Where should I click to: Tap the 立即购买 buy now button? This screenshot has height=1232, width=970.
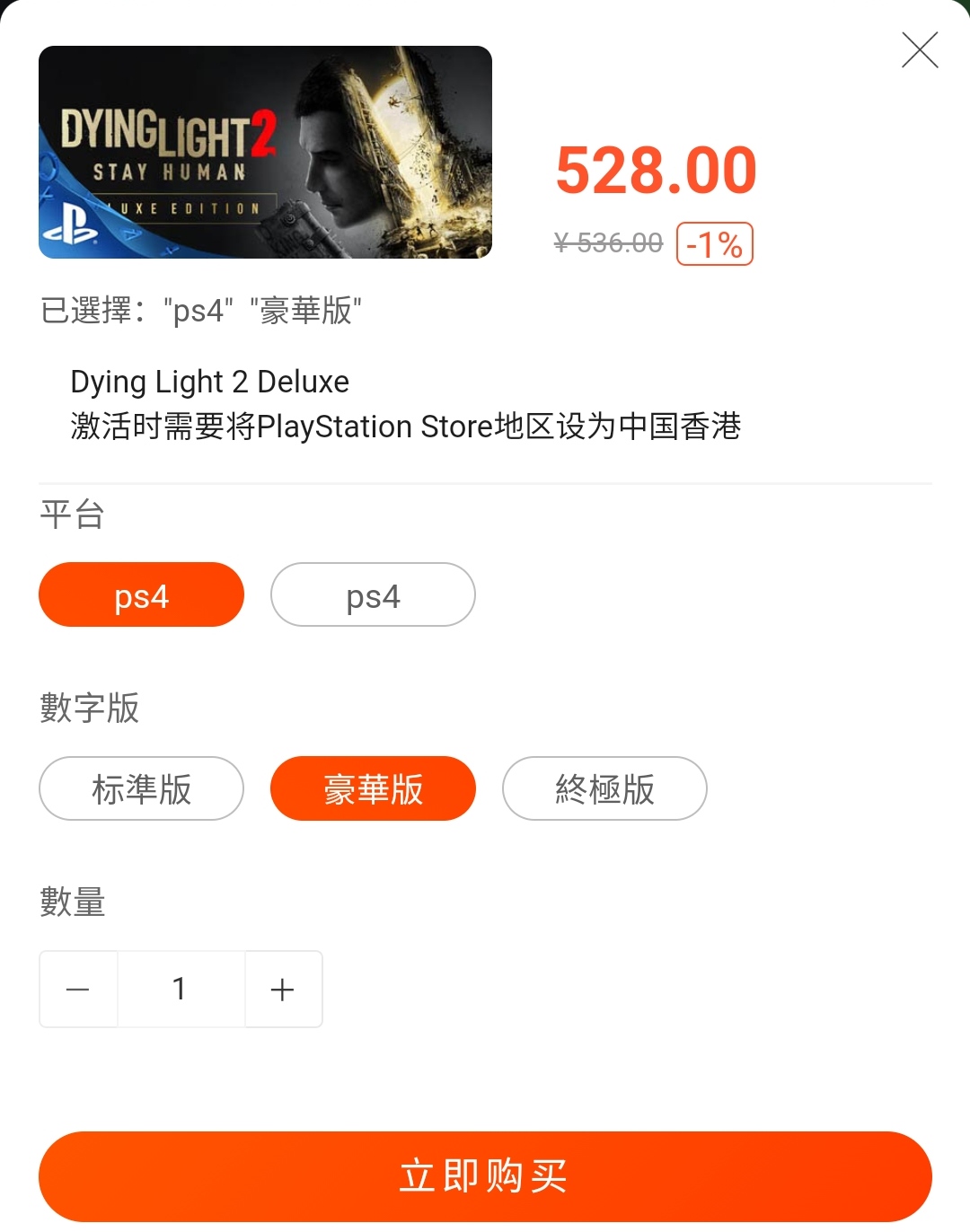[x=485, y=1176]
